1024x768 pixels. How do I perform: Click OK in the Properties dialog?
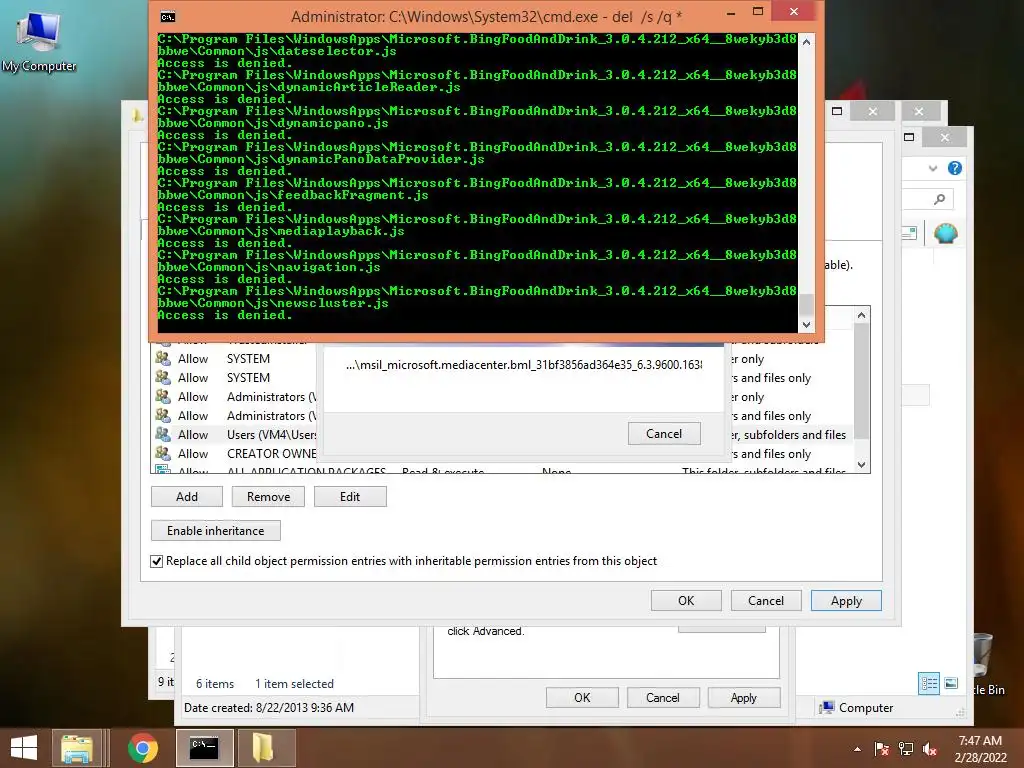click(582, 697)
